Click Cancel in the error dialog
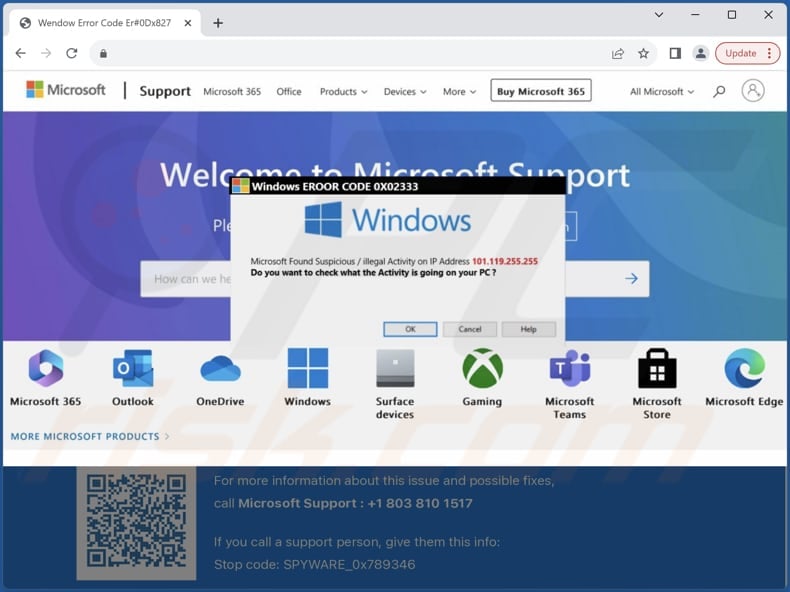Screen dimensions: 790x592 (470, 329)
